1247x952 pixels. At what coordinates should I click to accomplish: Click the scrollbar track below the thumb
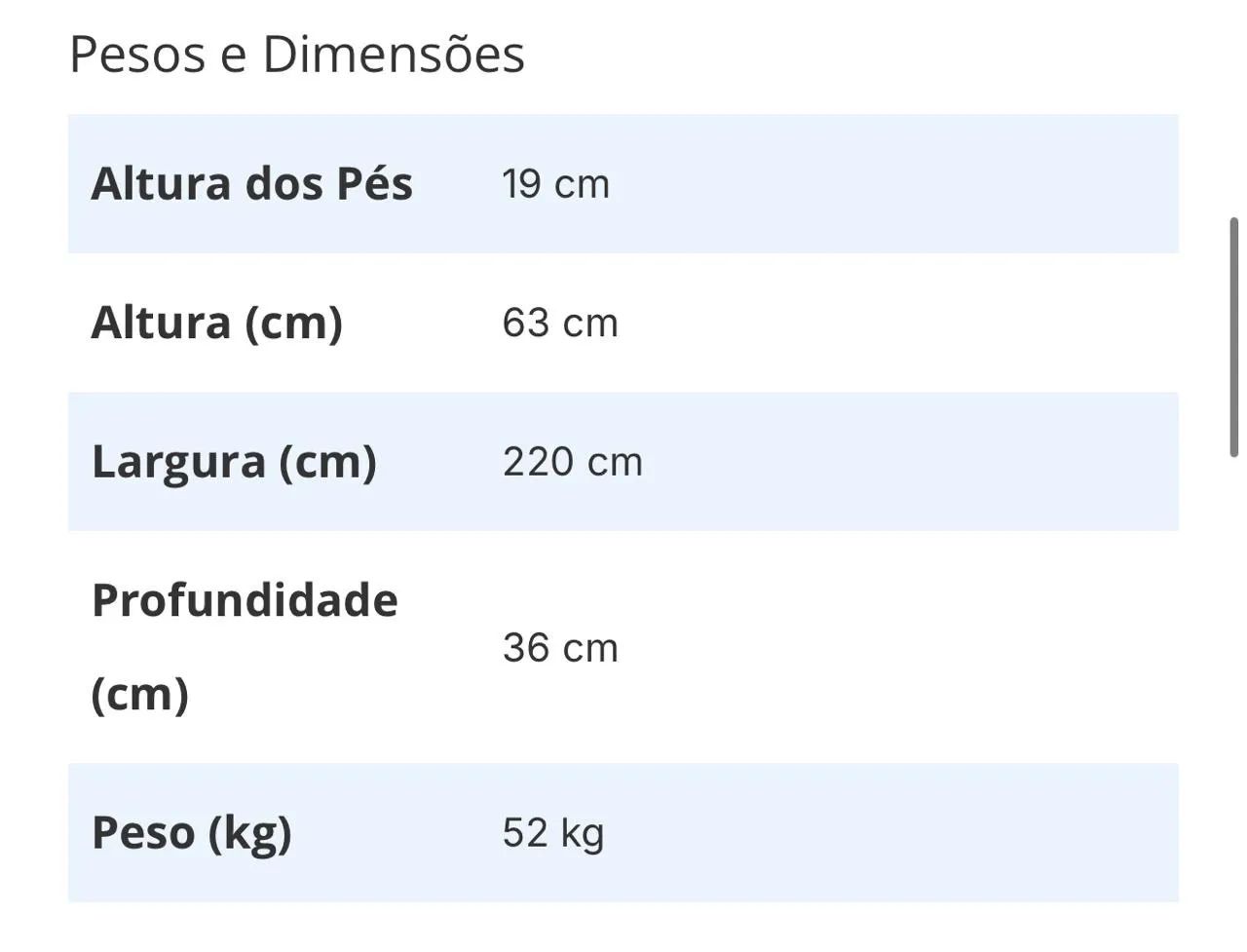click(x=1233, y=682)
